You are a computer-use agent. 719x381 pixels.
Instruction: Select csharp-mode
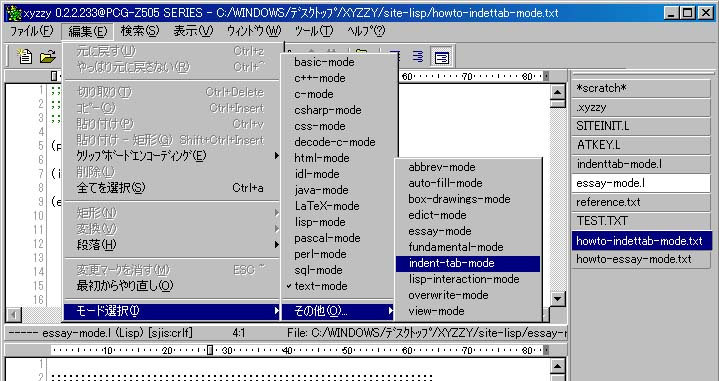click(x=338, y=110)
